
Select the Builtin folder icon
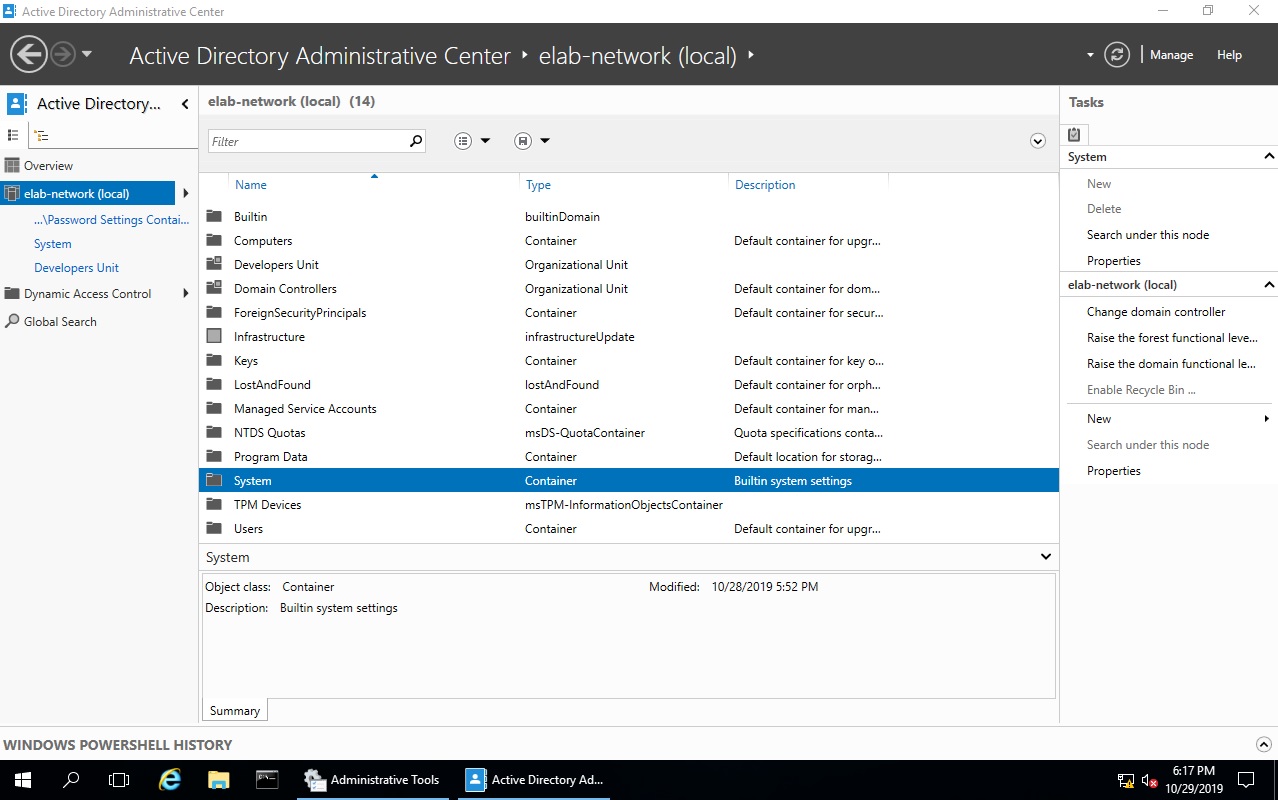point(214,216)
